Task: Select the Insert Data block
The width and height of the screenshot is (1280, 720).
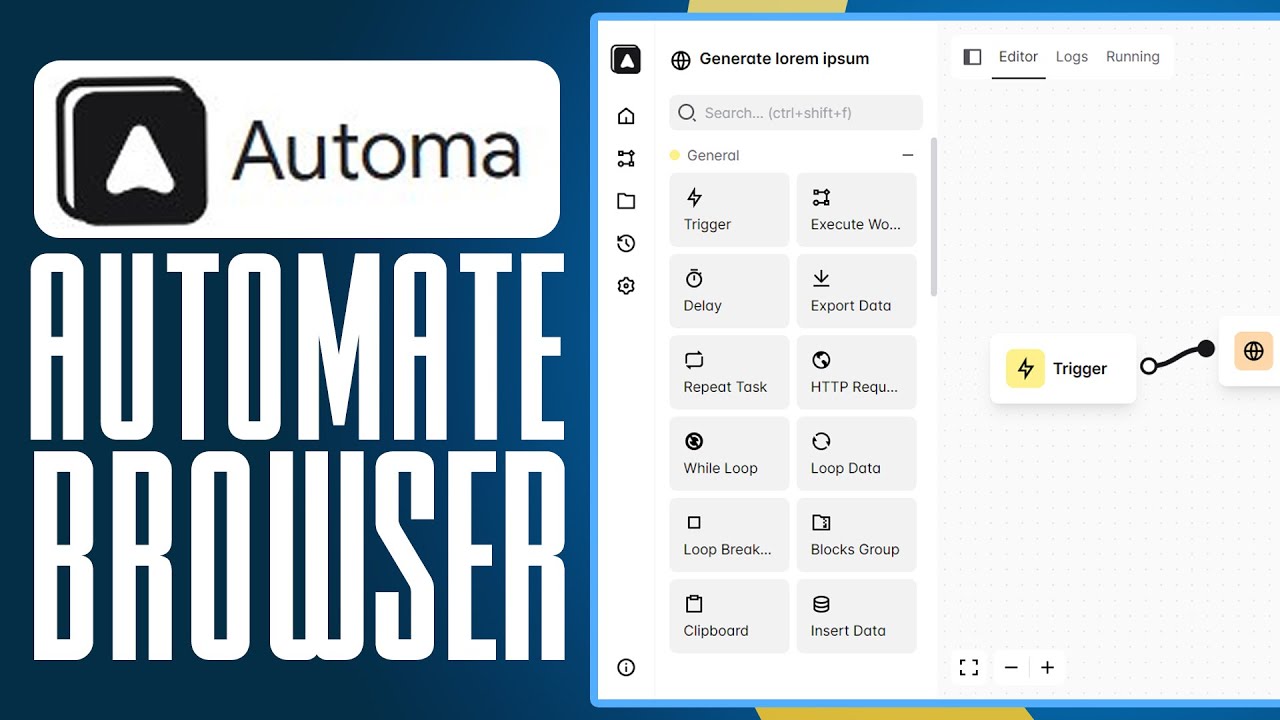Action: point(856,616)
